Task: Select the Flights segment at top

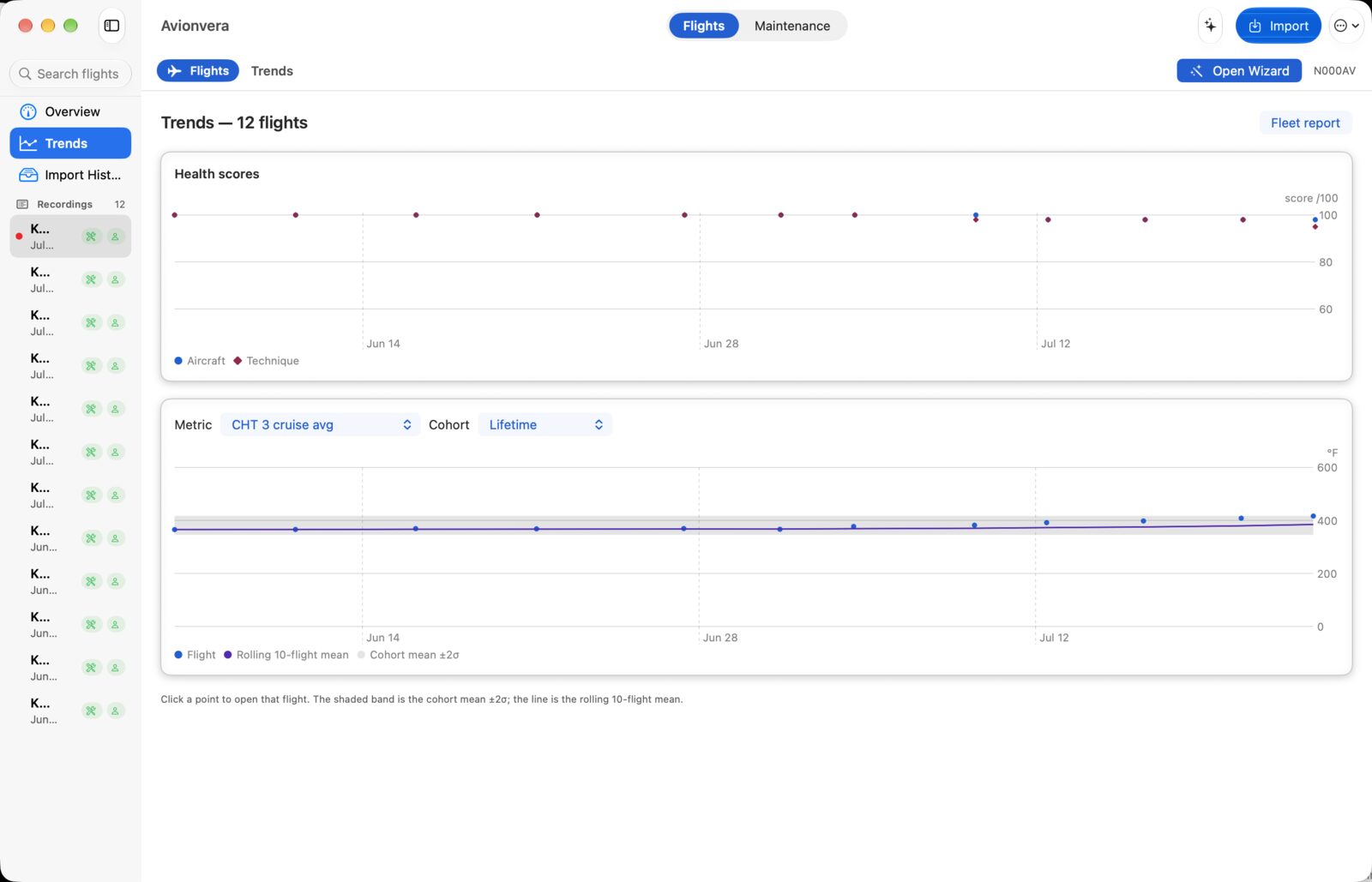Action: (703, 26)
